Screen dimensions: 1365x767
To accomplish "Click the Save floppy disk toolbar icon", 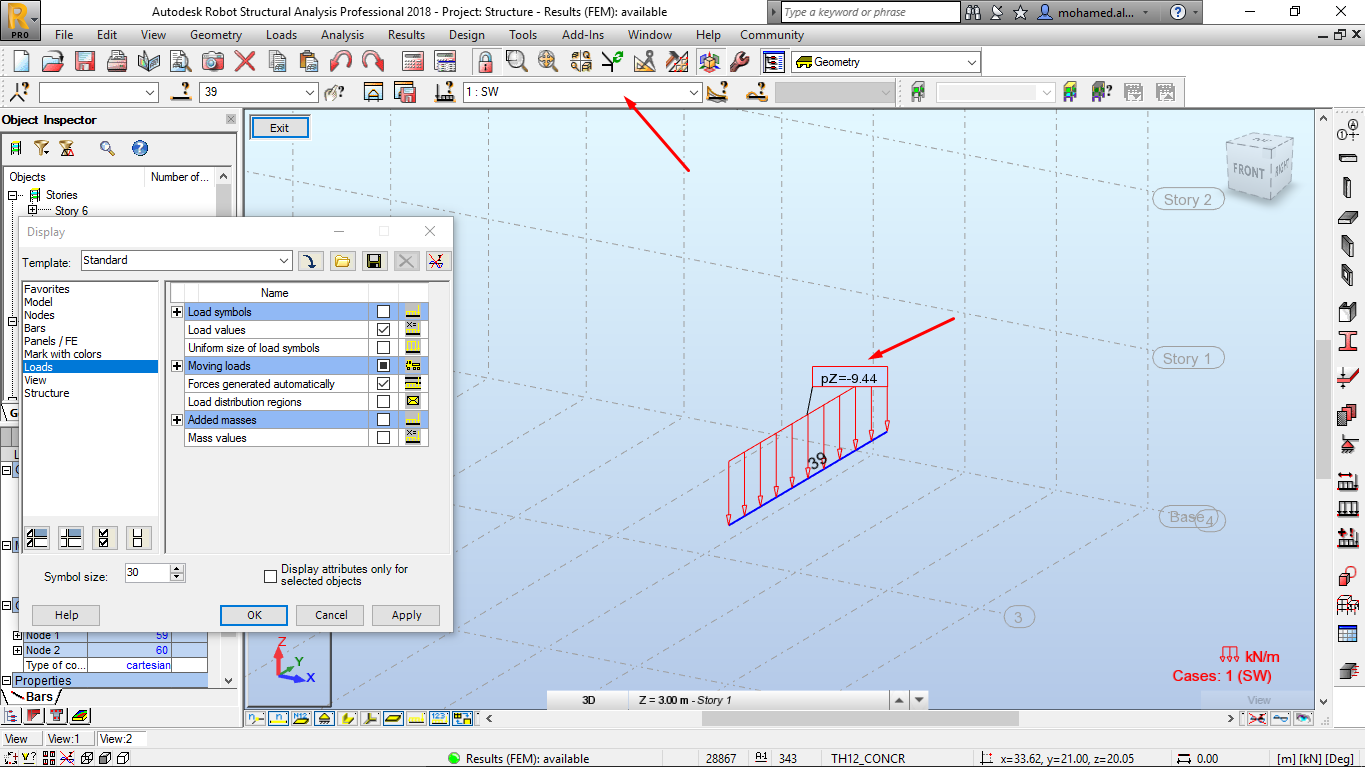I will coord(85,61).
